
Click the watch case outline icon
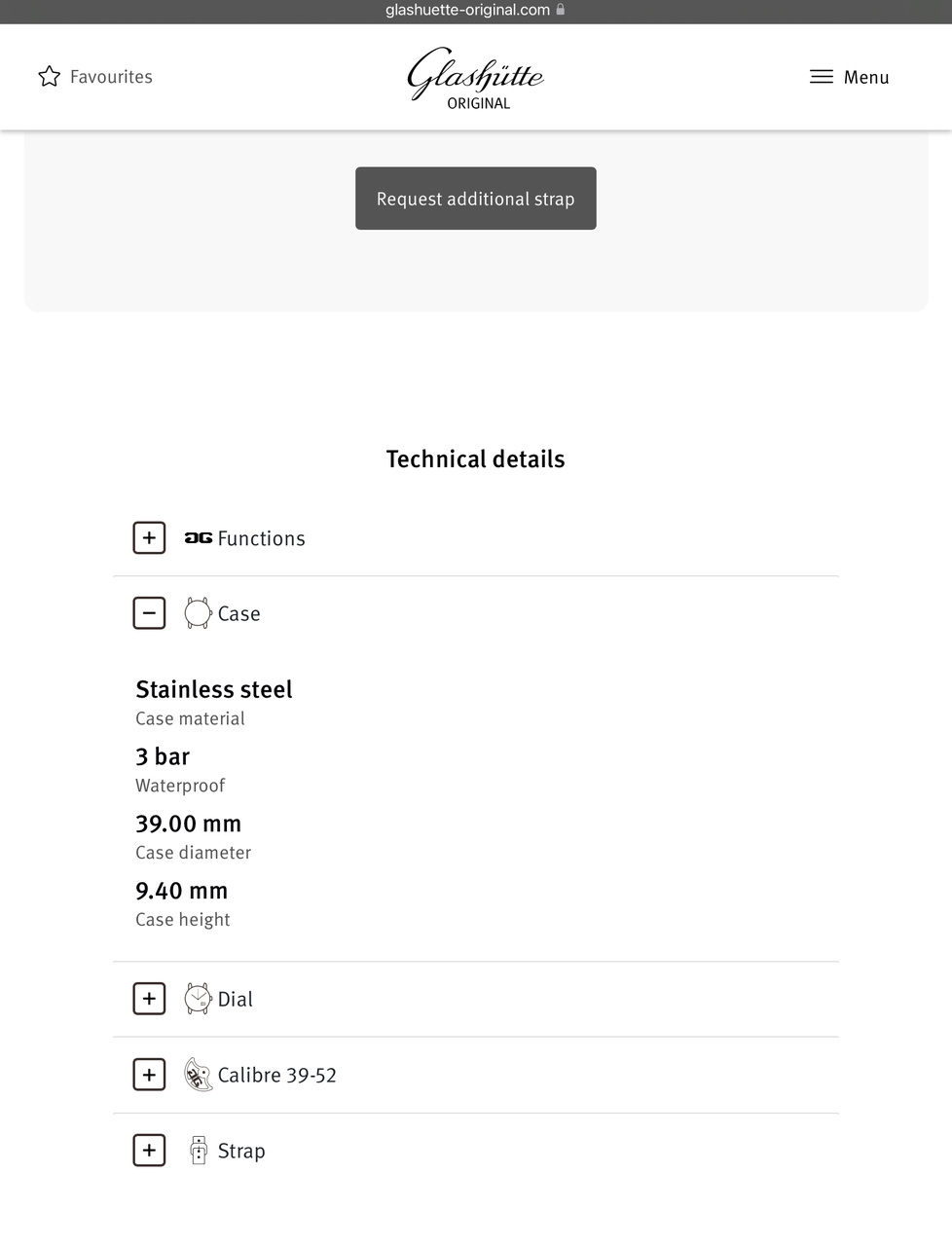pos(198,613)
